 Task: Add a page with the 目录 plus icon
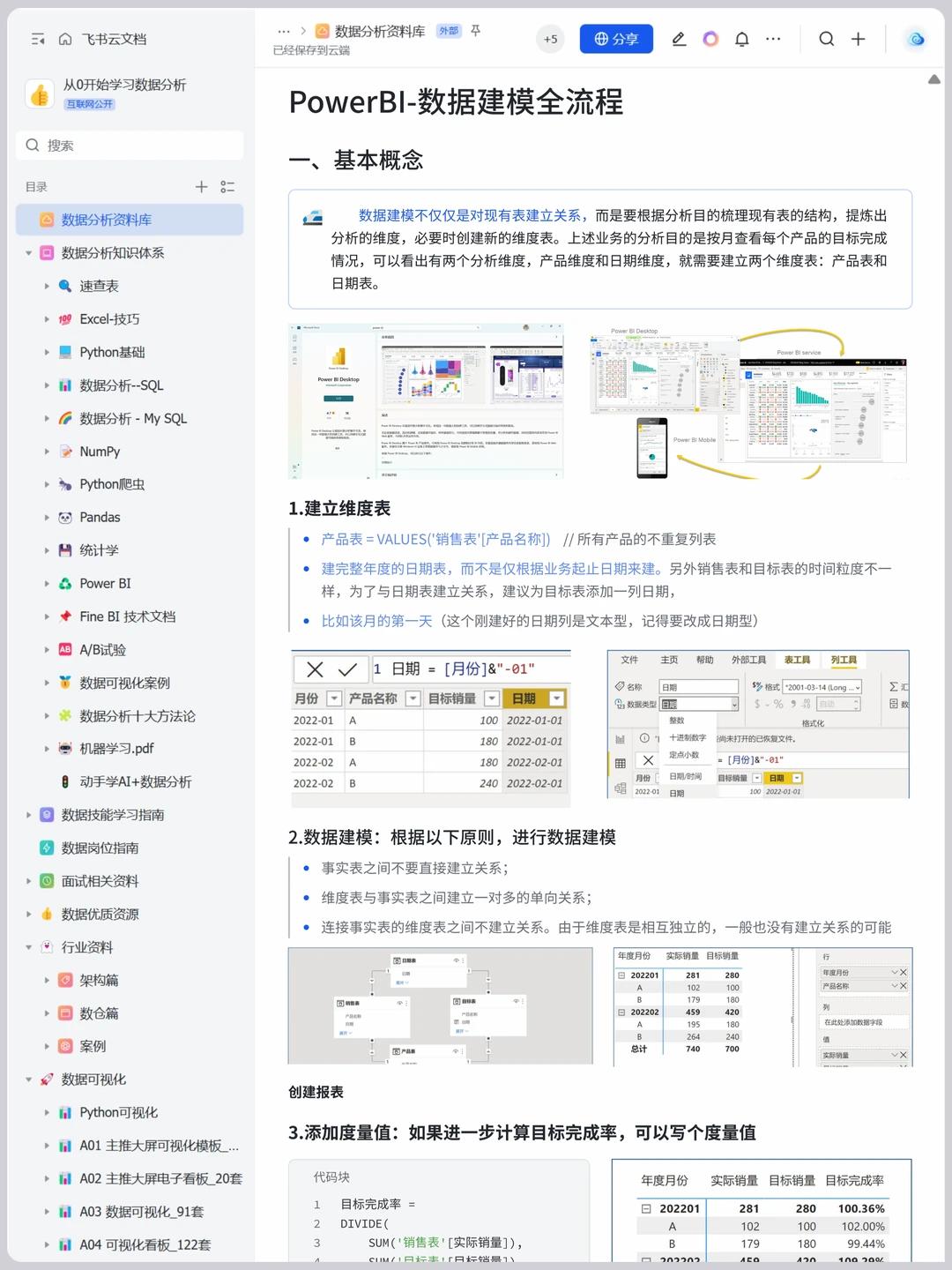(200, 186)
